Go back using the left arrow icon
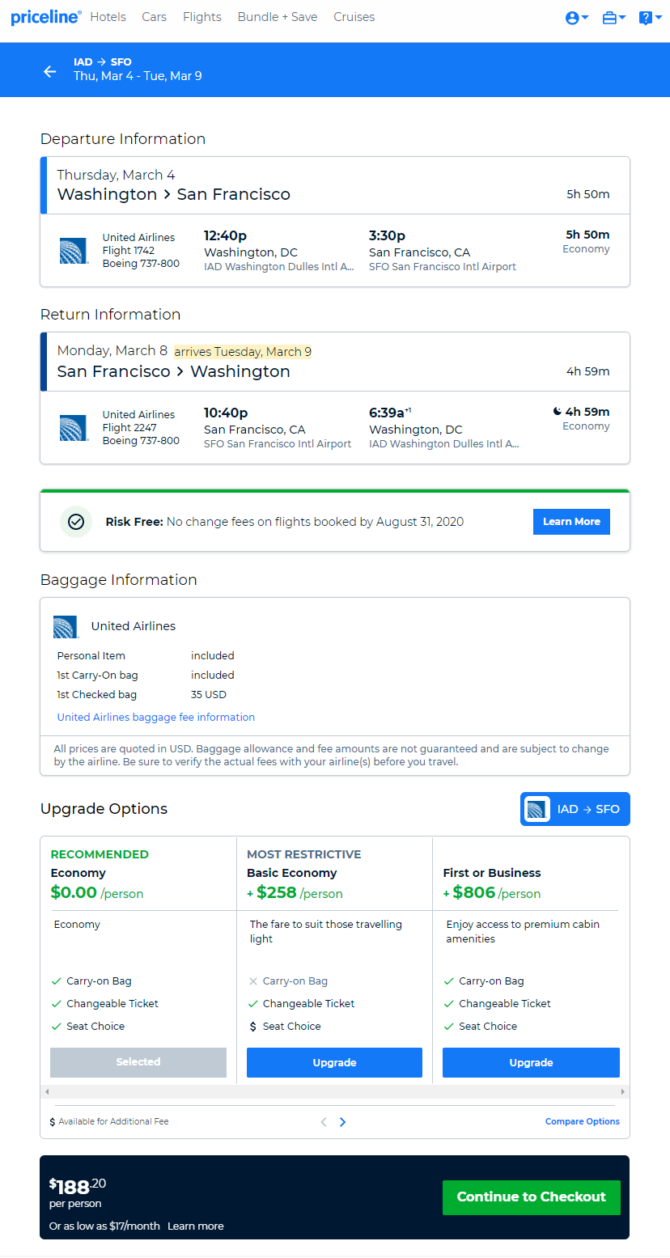The height and width of the screenshot is (1258, 670). pyautogui.click(x=50, y=71)
